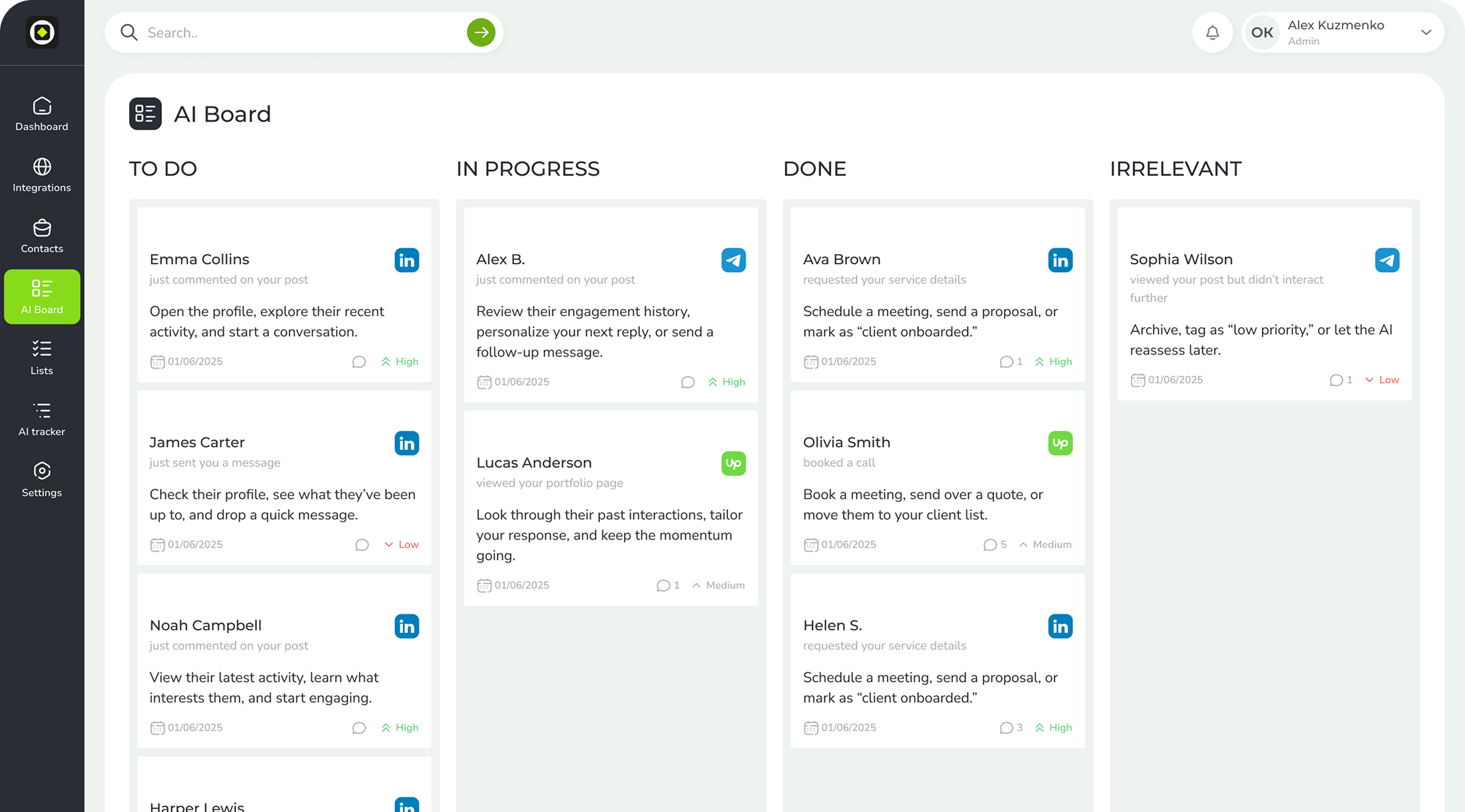Expand Alex Kuzmenko account dropdown
This screenshot has height=812, width=1465.
point(1426,33)
